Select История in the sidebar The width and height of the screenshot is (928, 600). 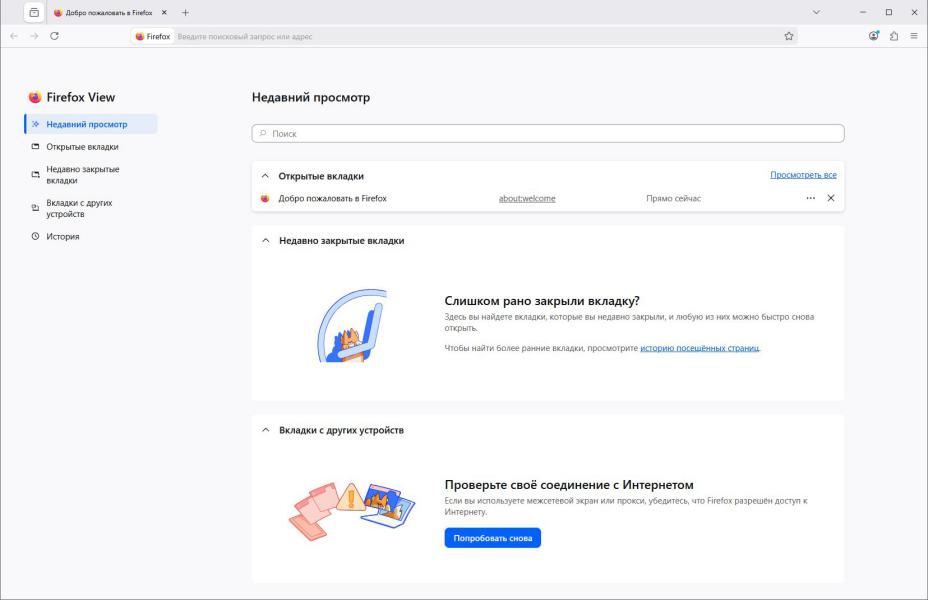(62, 237)
